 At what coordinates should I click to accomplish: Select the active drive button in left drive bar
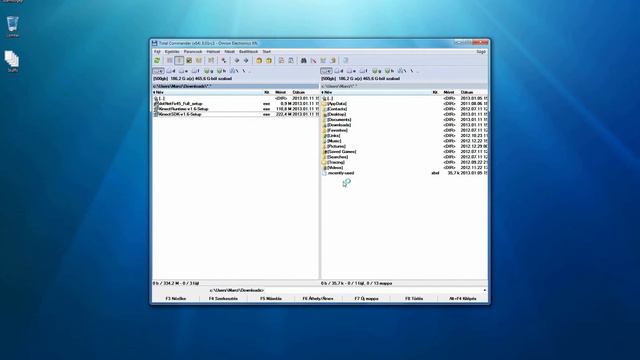click(158, 71)
